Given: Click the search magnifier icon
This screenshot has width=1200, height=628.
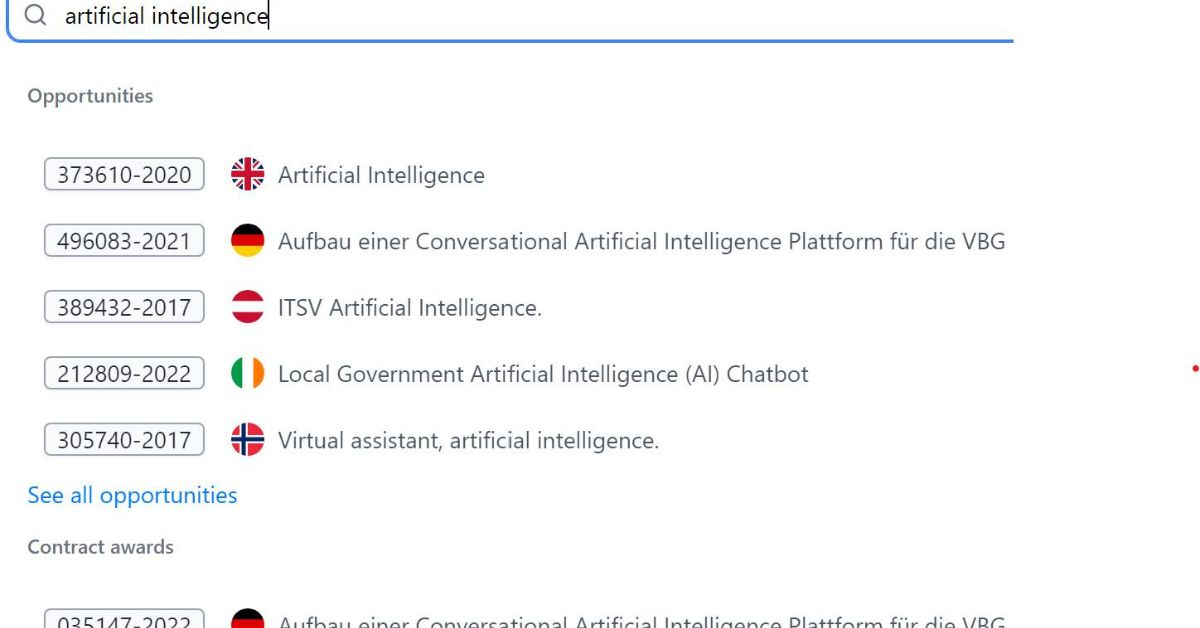Looking at the screenshot, I should (35, 16).
